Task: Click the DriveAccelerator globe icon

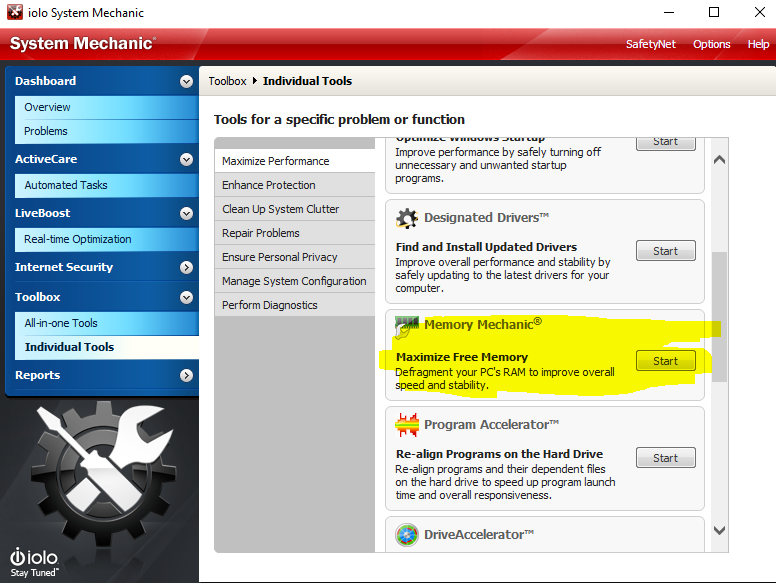Action: (x=406, y=535)
